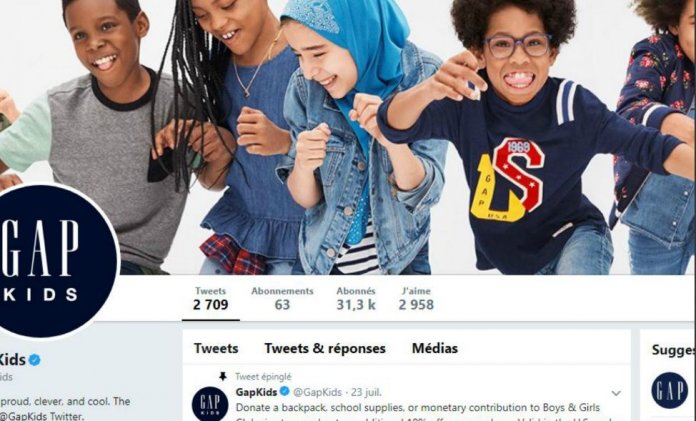Click the @GapKids Twitter mention in the bio

pyautogui.click(x=42, y=416)
